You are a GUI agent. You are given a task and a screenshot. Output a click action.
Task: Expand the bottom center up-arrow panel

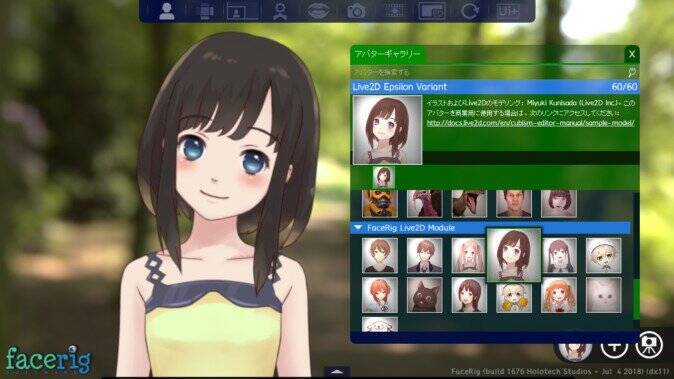pyautogui.click(x=337, y=372)
